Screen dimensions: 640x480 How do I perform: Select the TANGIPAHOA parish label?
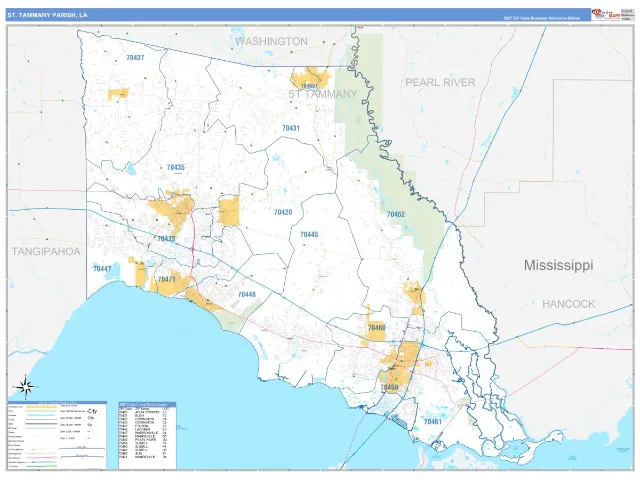(46, 251)
